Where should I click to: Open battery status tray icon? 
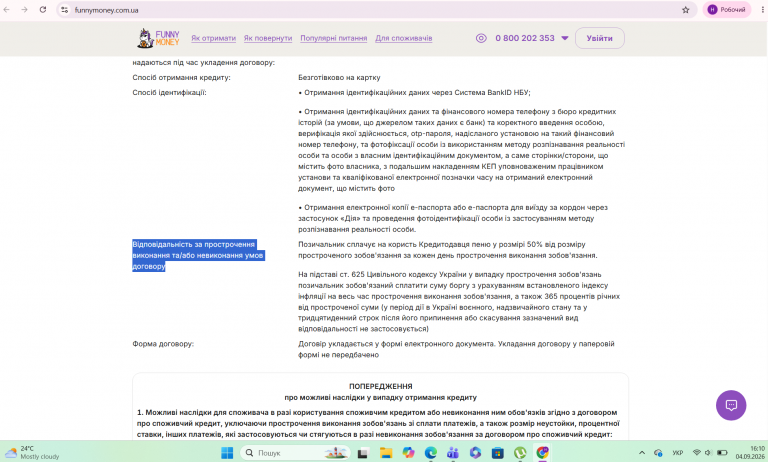coord(722,453)
